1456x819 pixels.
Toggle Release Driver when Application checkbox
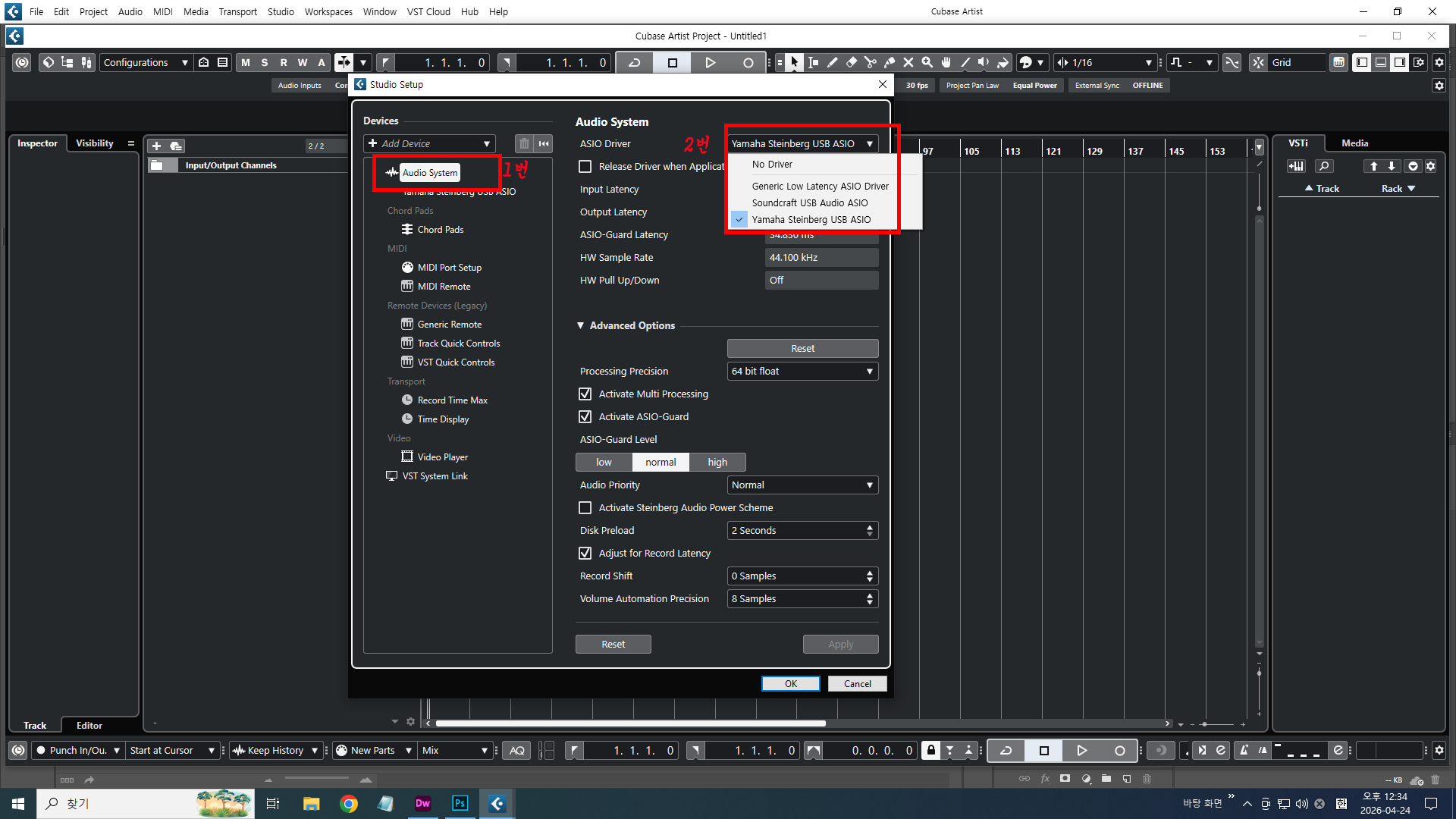(585, 166)
